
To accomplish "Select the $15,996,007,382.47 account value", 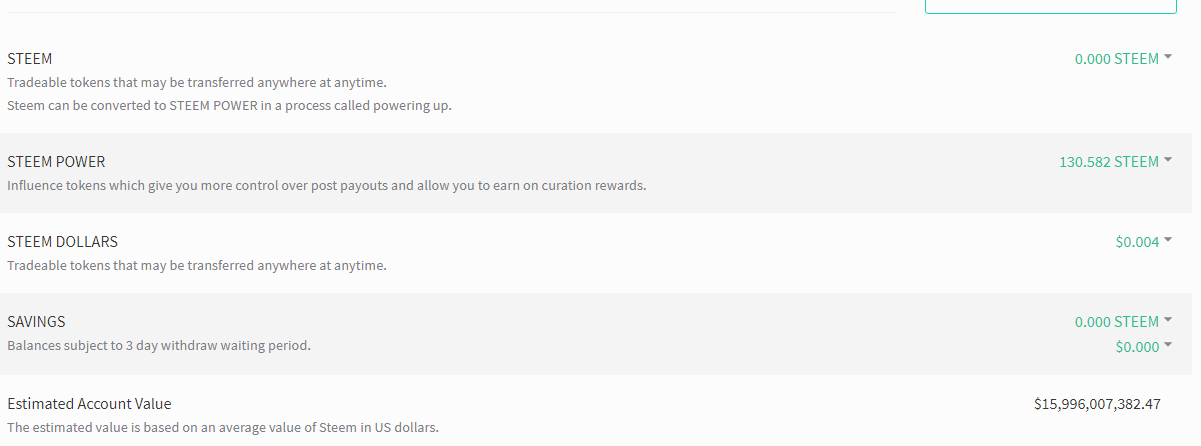I will tap(1097, 404).
